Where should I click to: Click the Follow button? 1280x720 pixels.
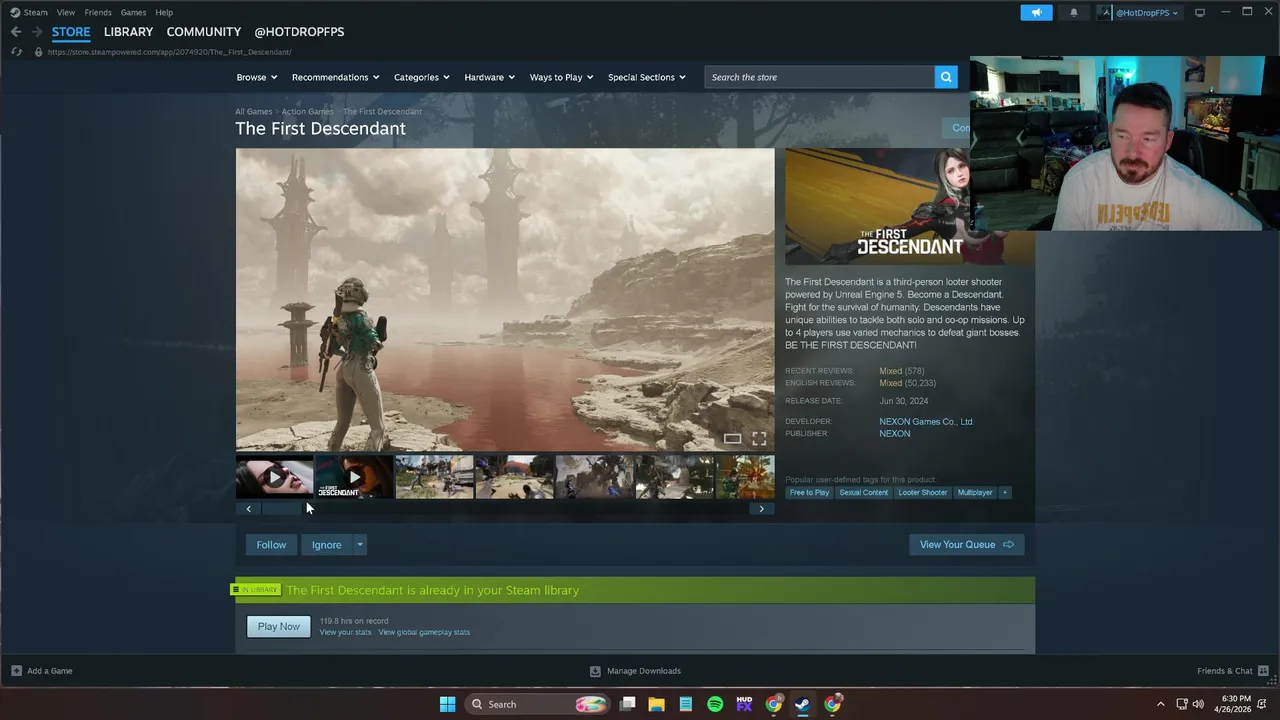(x=271, y=545)
